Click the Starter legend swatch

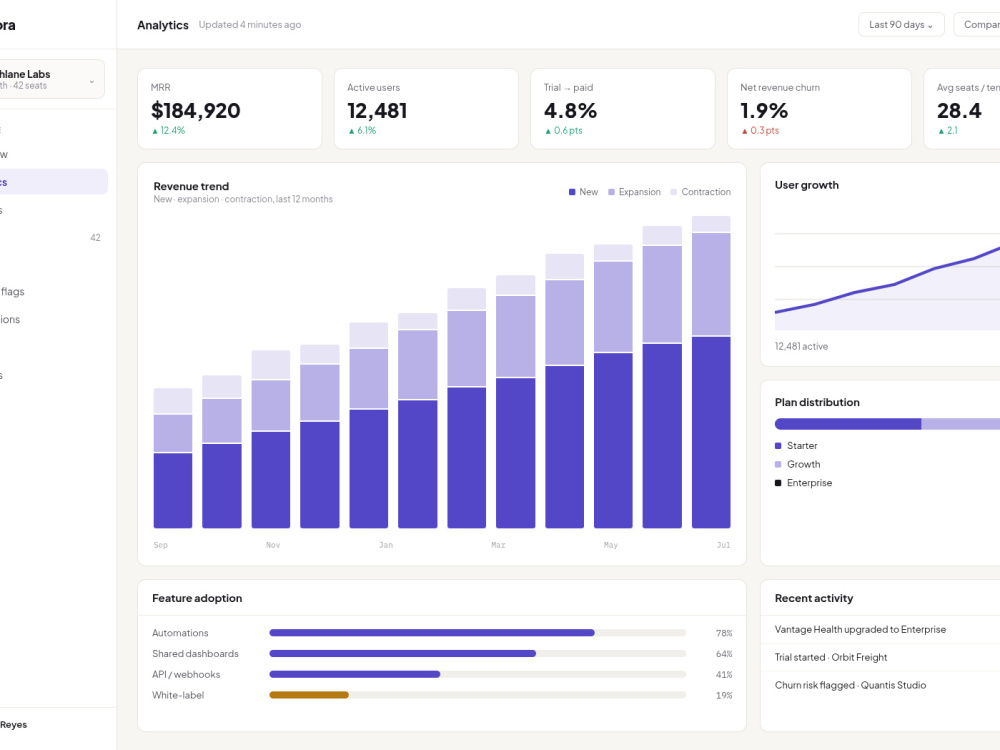[x=778, y=446]
